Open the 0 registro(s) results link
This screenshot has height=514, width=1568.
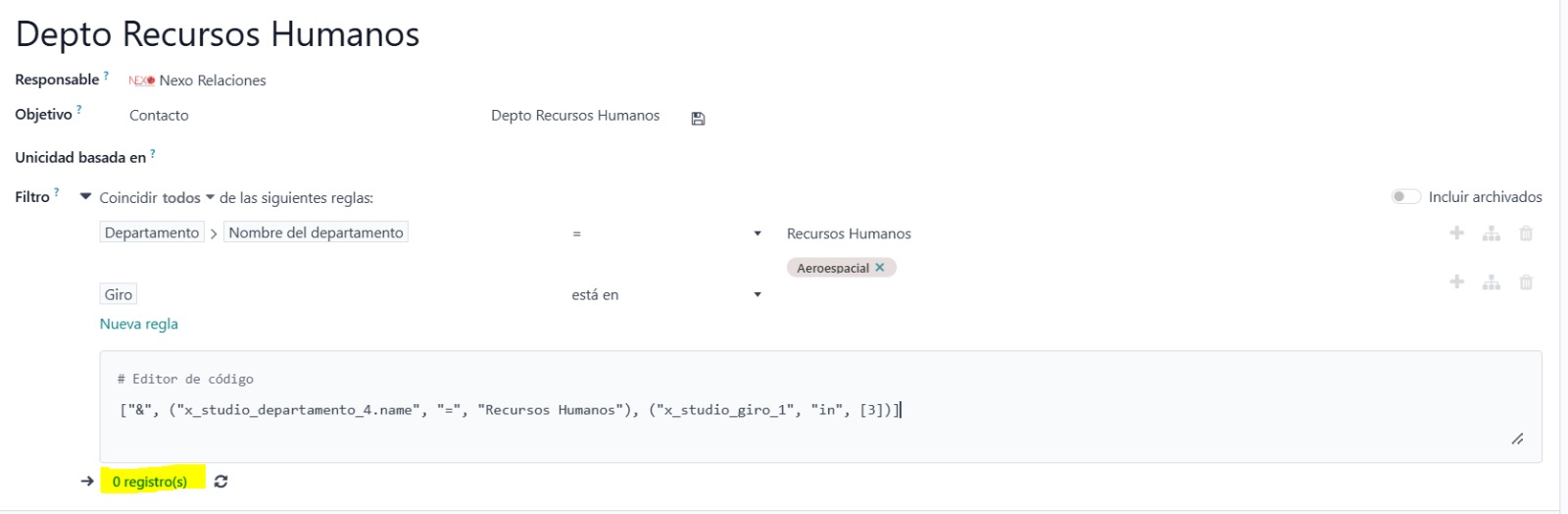coord(150,482)
